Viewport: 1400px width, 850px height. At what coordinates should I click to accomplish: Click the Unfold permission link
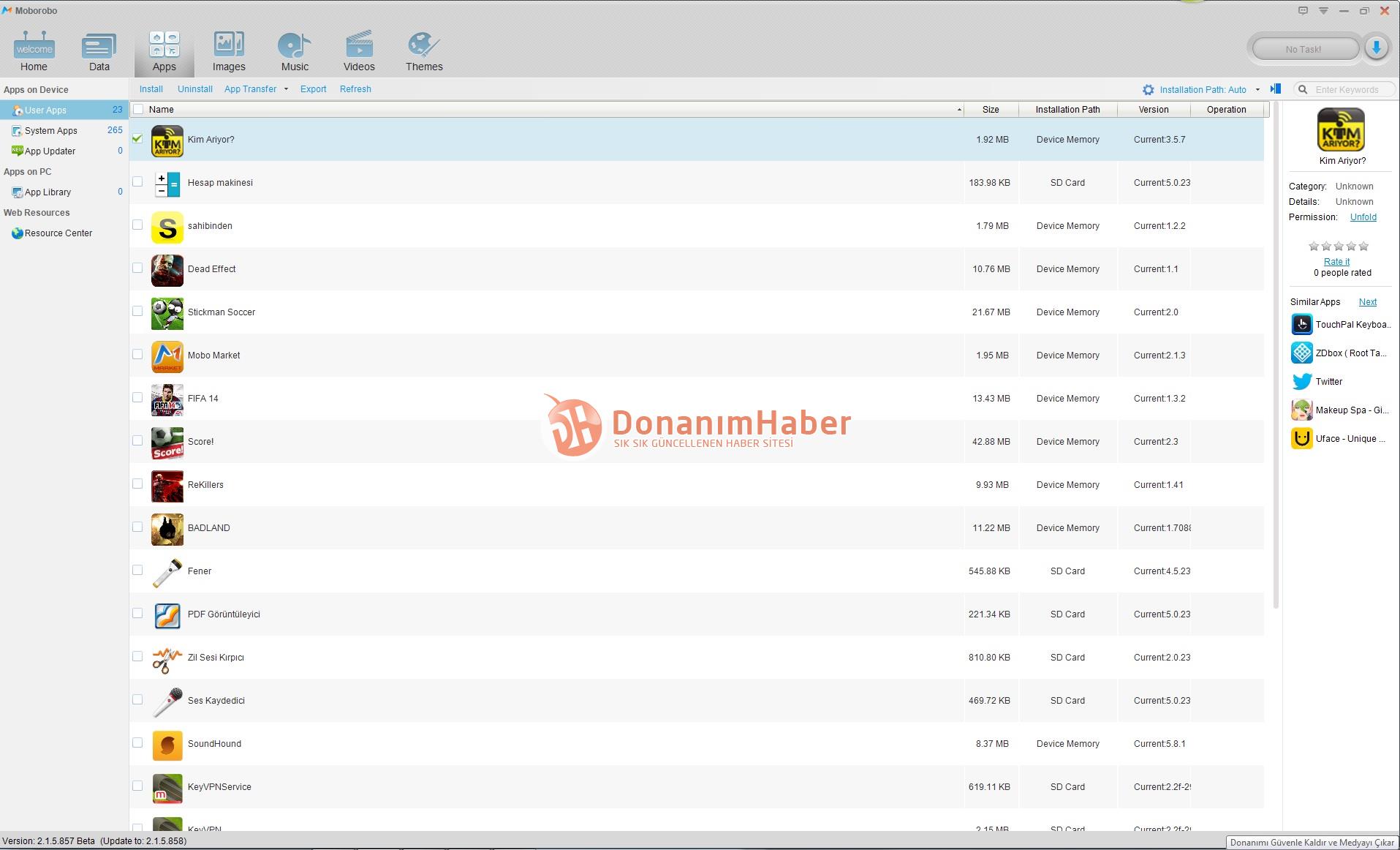1363,217
